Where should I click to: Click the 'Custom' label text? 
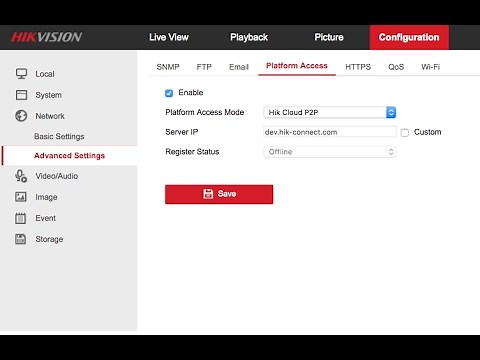(427, 132)
